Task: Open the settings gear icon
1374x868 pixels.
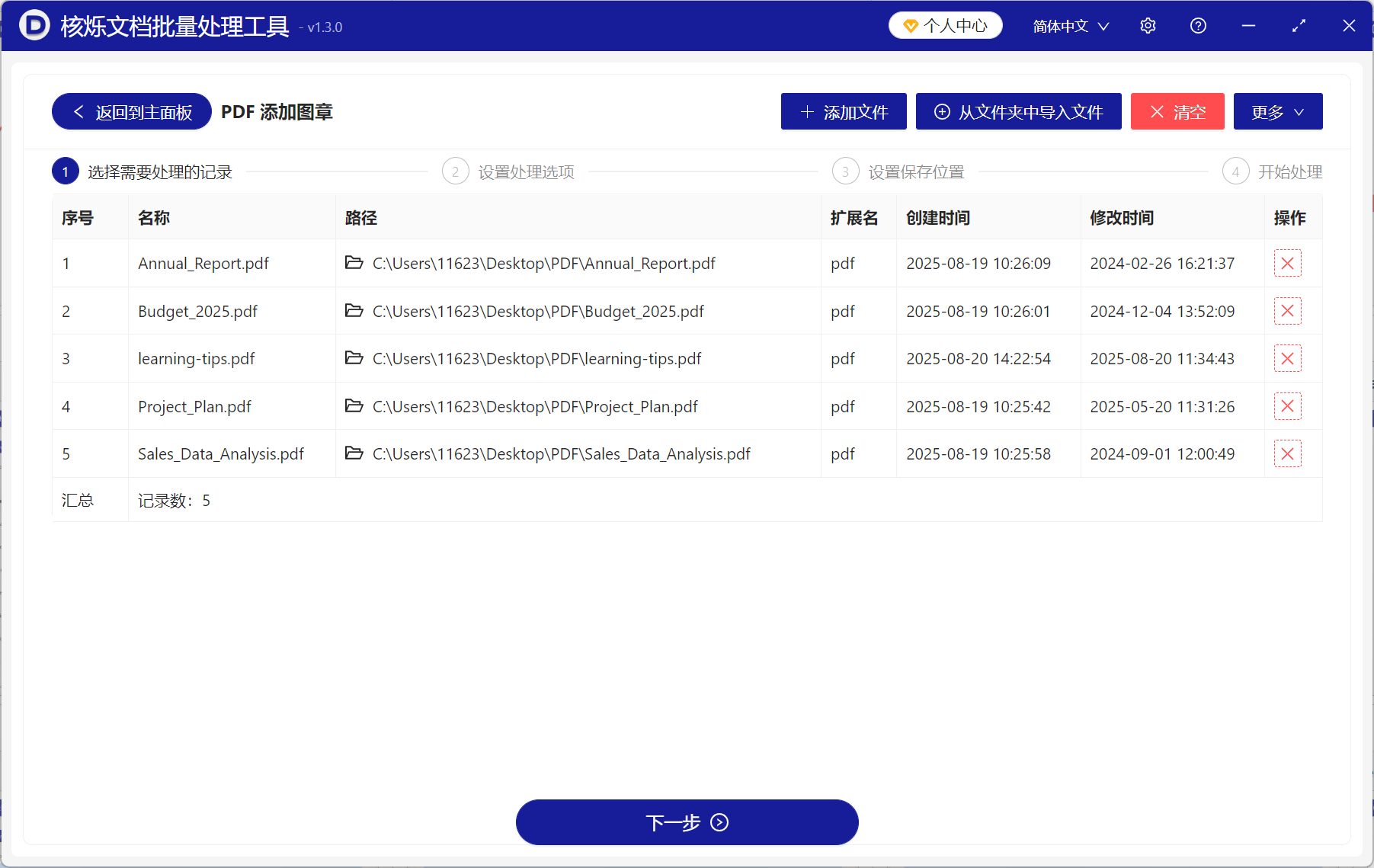Action: (x=1148, y=25)
